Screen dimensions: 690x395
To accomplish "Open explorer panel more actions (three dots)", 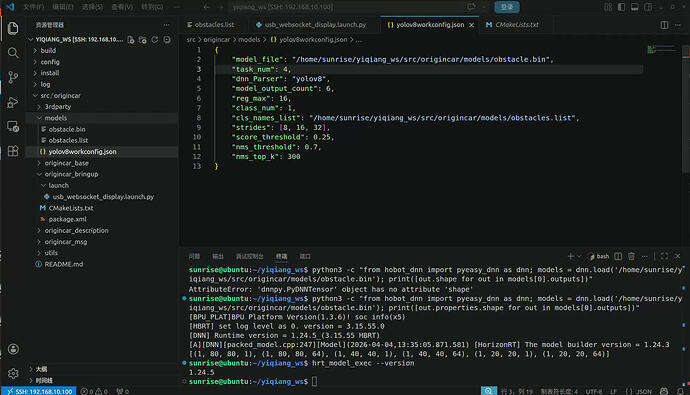I will tap(166, 25).
